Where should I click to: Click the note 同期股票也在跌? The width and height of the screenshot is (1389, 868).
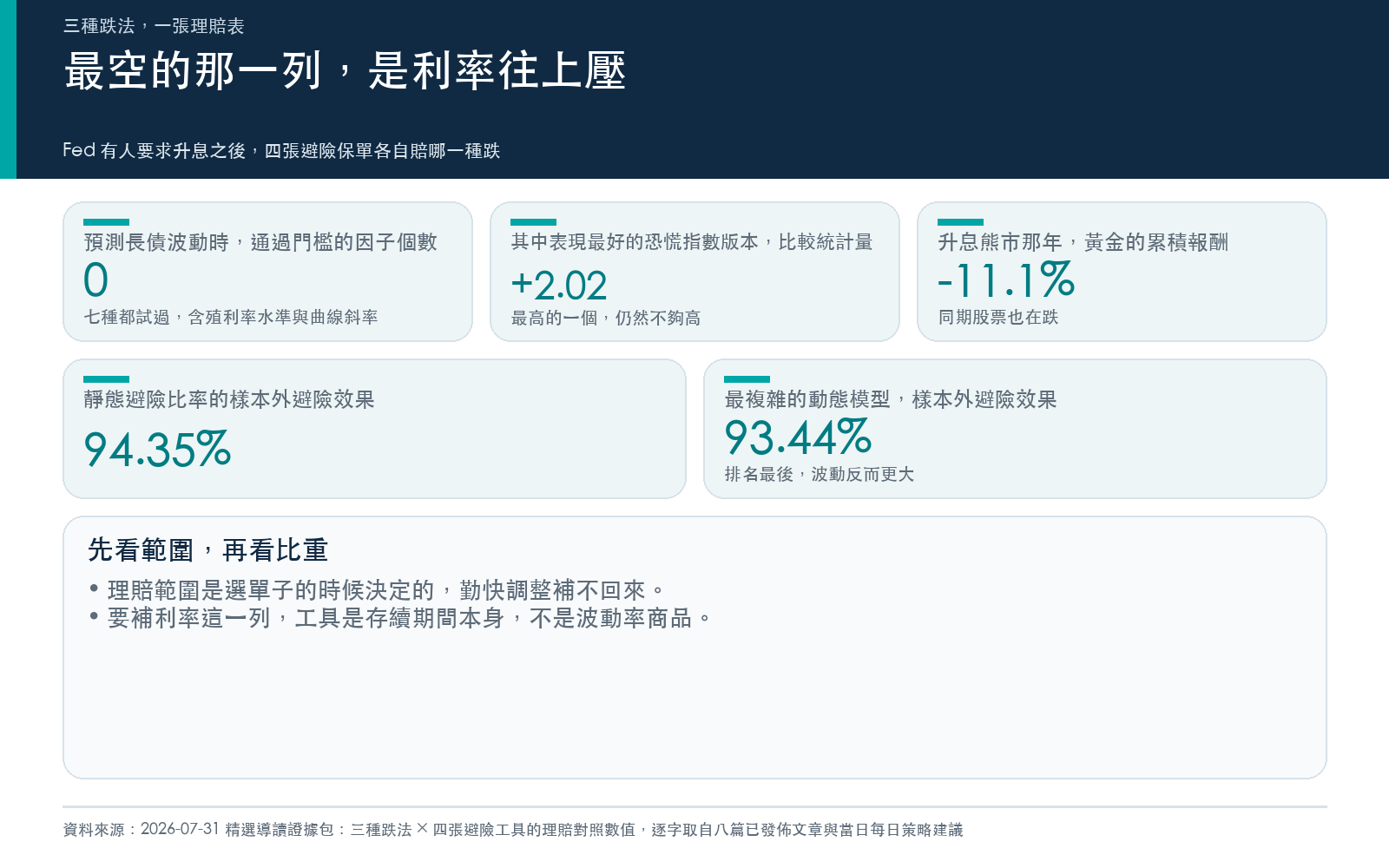pos(998,317)
